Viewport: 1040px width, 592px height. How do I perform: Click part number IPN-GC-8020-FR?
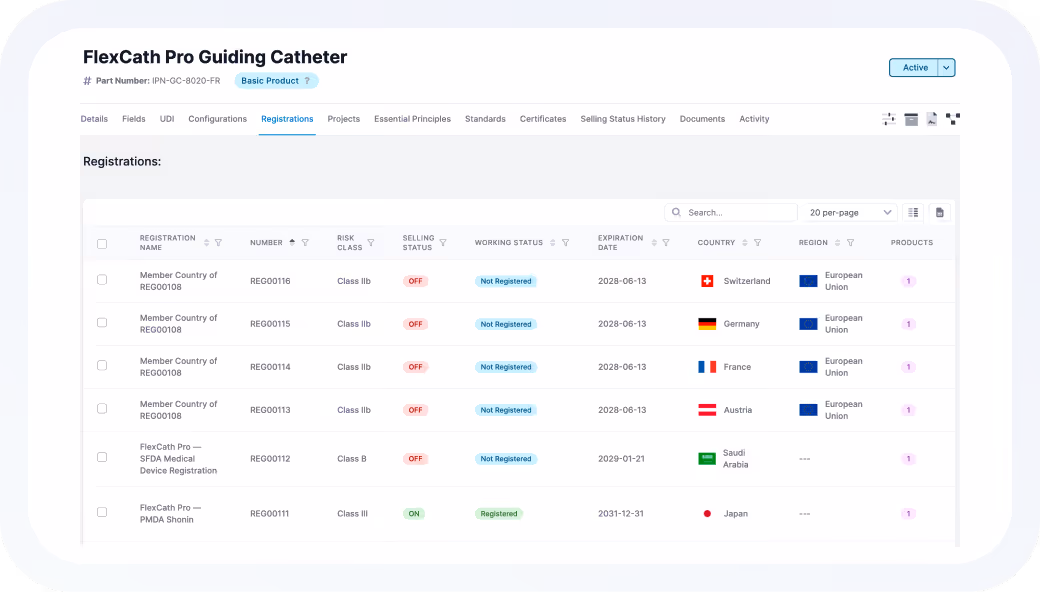click(186, 81)
